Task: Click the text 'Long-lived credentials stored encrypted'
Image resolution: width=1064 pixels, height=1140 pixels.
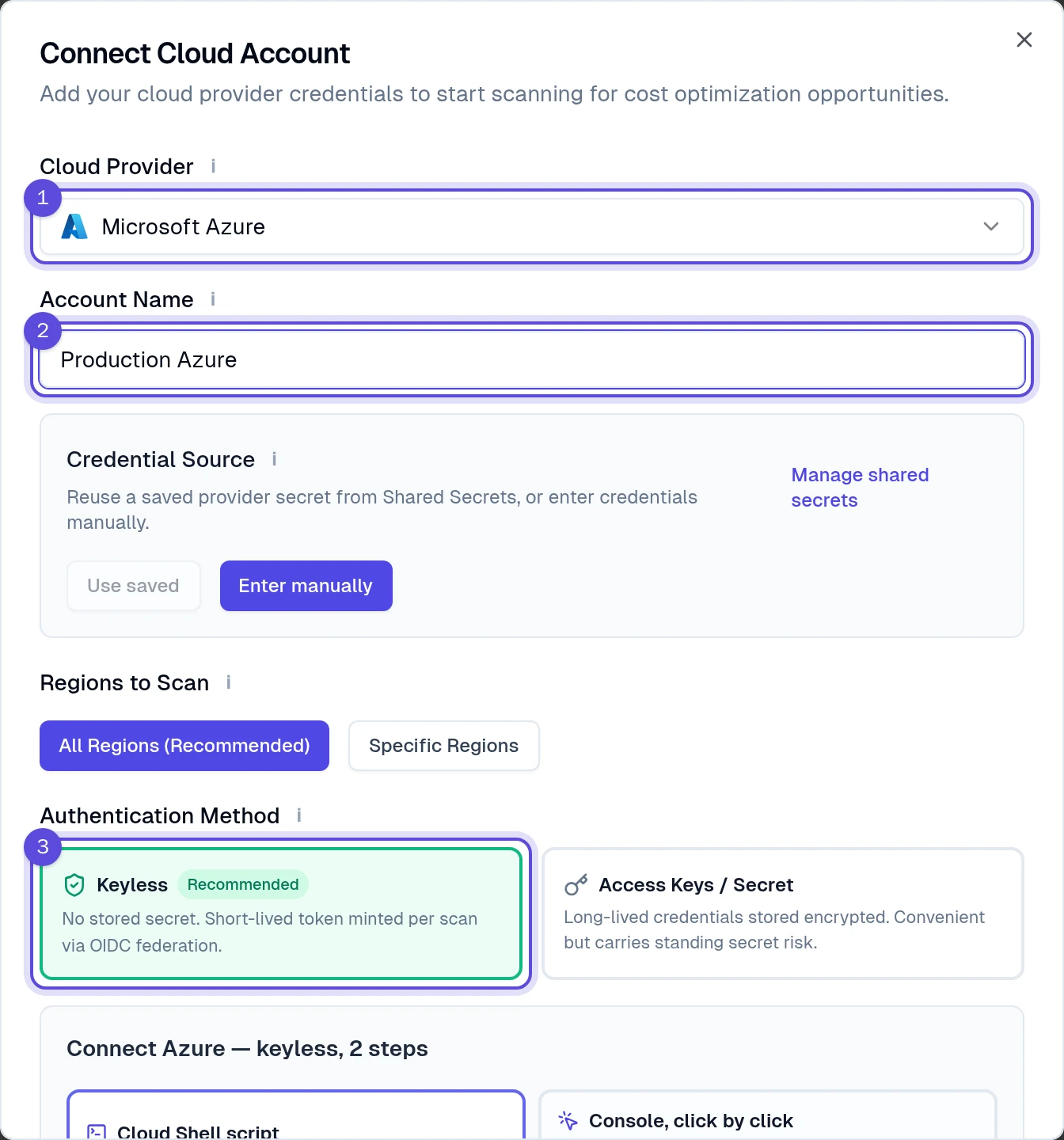Action: tap(726, 917)
